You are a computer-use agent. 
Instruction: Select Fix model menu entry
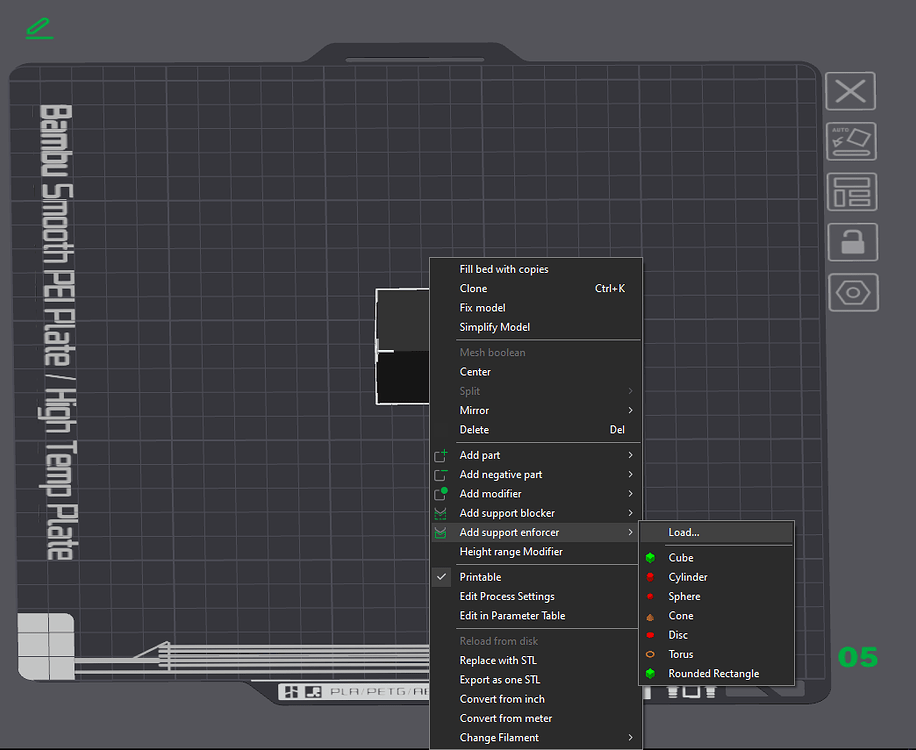536,308
